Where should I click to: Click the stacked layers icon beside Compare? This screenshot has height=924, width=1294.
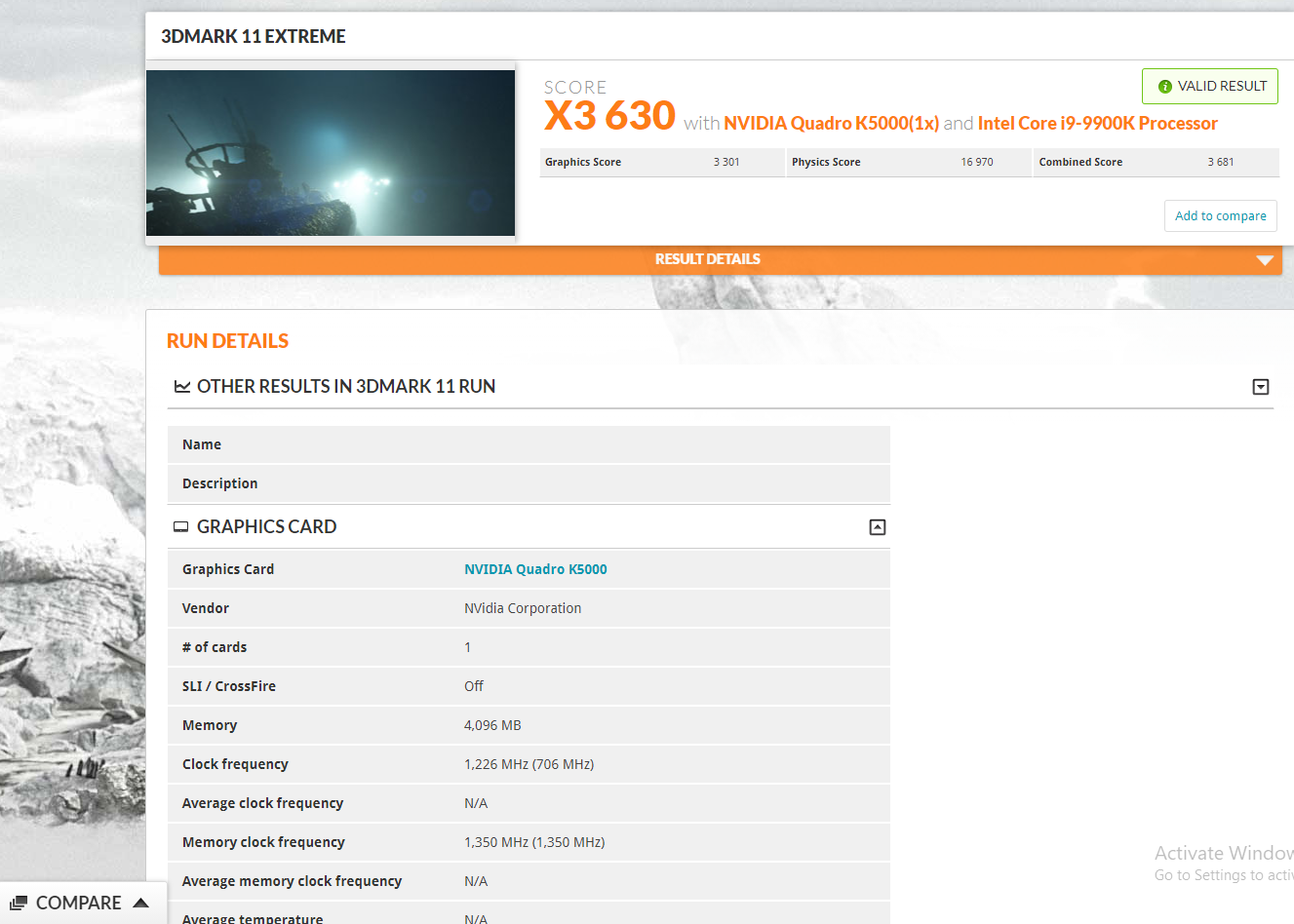point(19,904)
